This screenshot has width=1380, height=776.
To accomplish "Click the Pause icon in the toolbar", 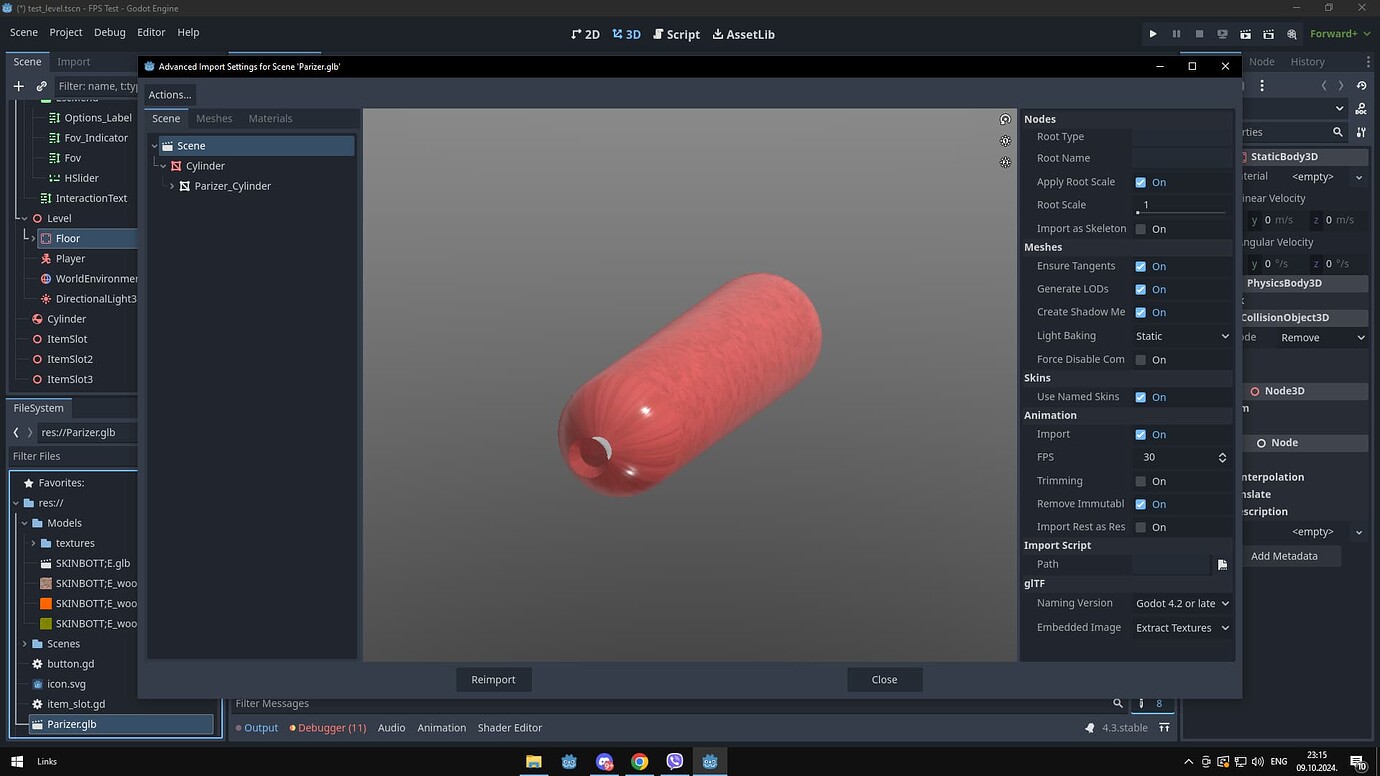I will tap(1175, 33).
